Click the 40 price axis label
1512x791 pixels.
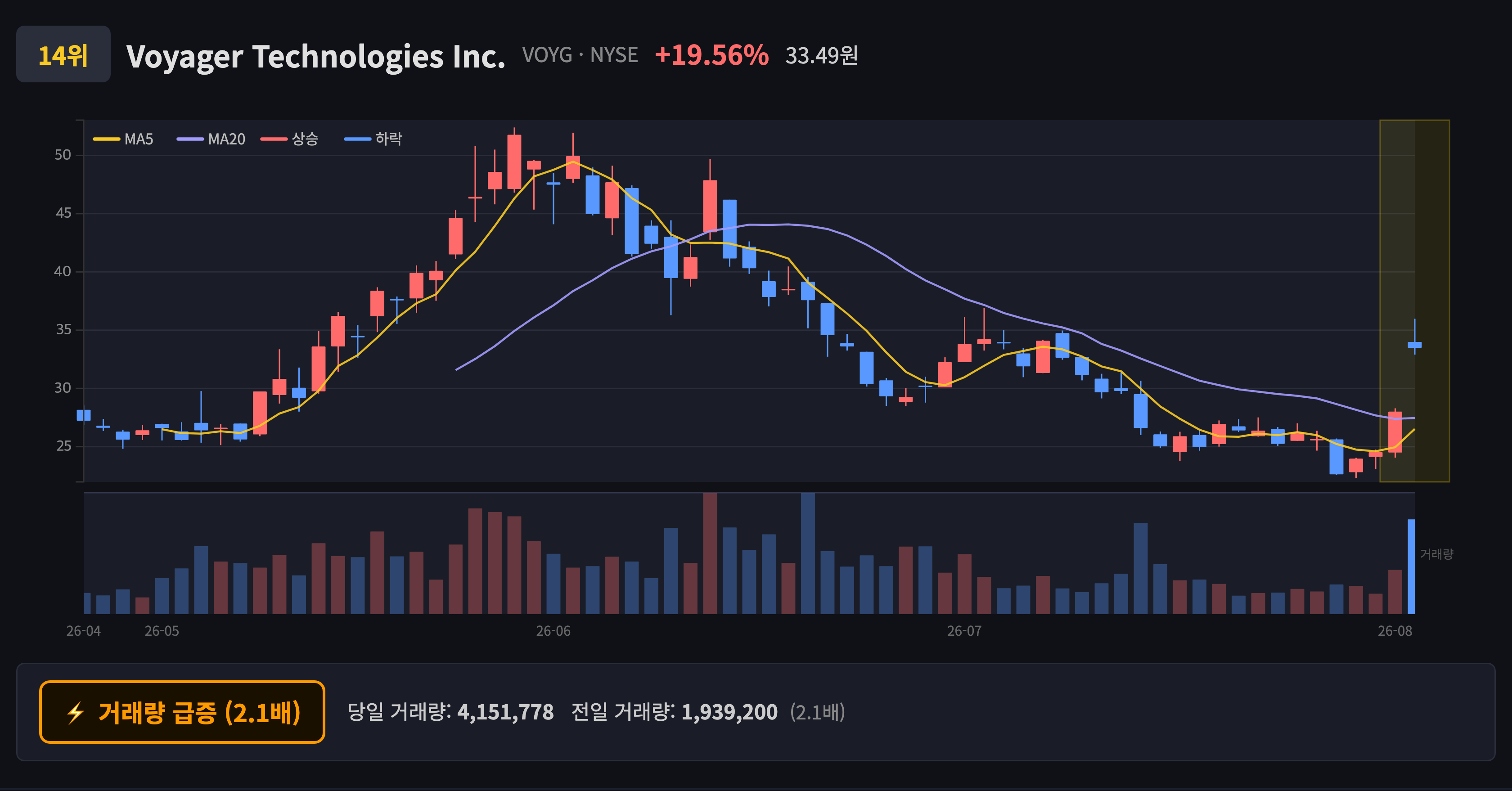(63, 271)
